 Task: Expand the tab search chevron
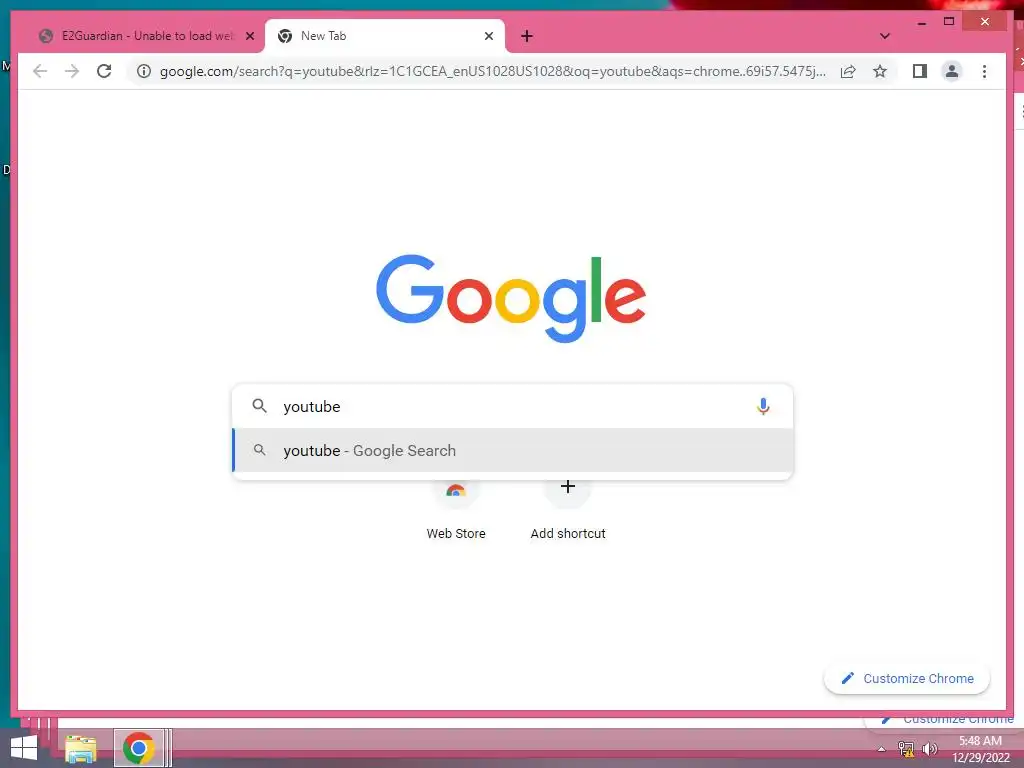(885, 36)
